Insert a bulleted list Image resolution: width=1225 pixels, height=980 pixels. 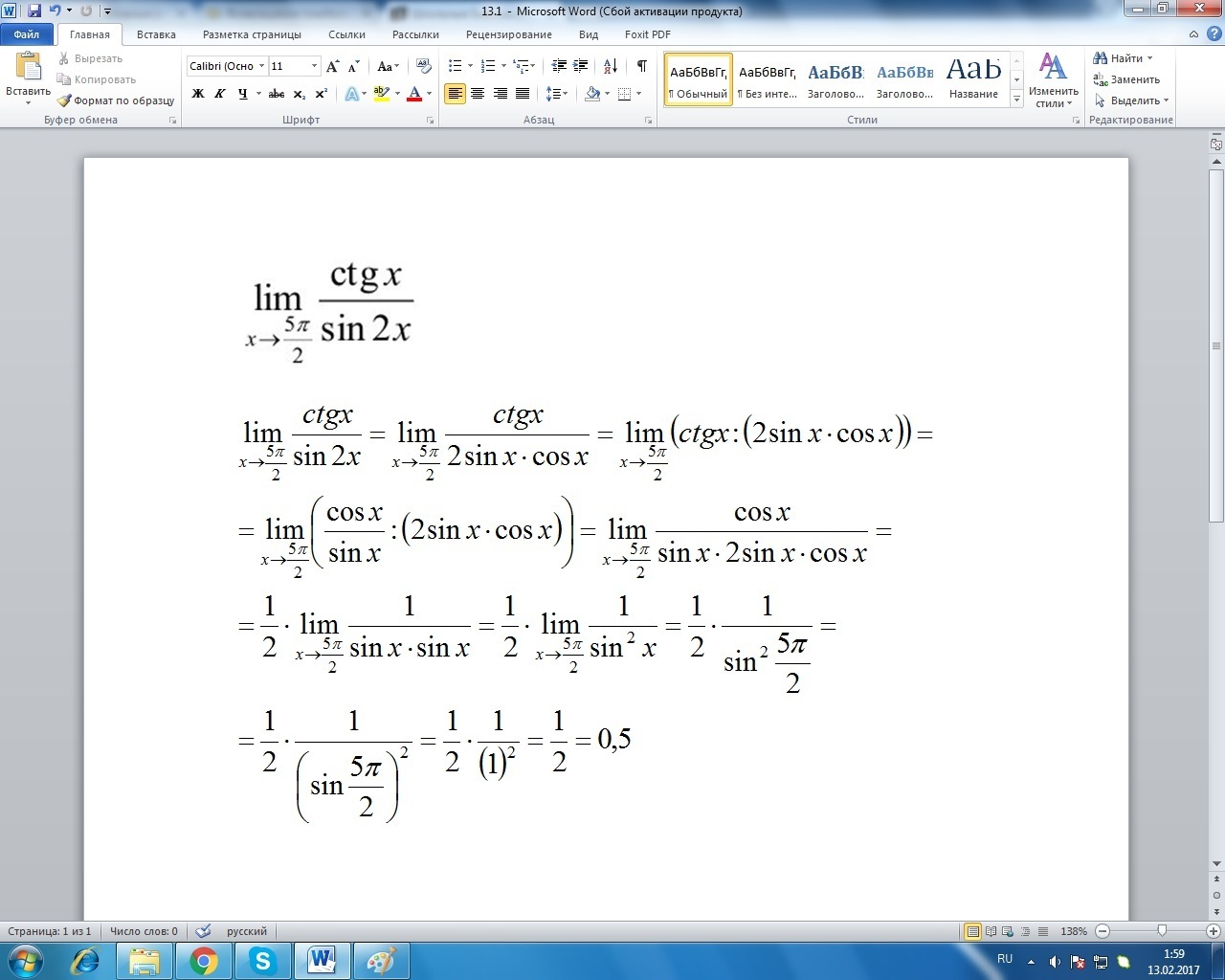point(455,66)
